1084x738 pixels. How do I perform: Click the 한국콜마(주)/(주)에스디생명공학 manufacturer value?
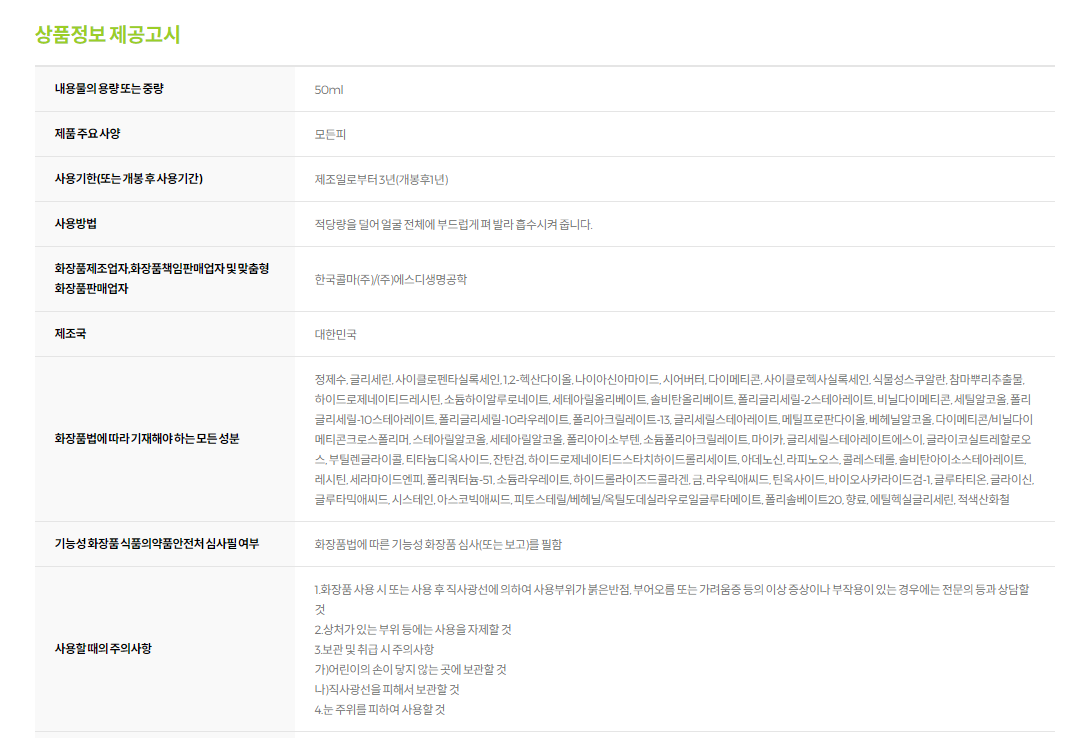coord(390,279)
